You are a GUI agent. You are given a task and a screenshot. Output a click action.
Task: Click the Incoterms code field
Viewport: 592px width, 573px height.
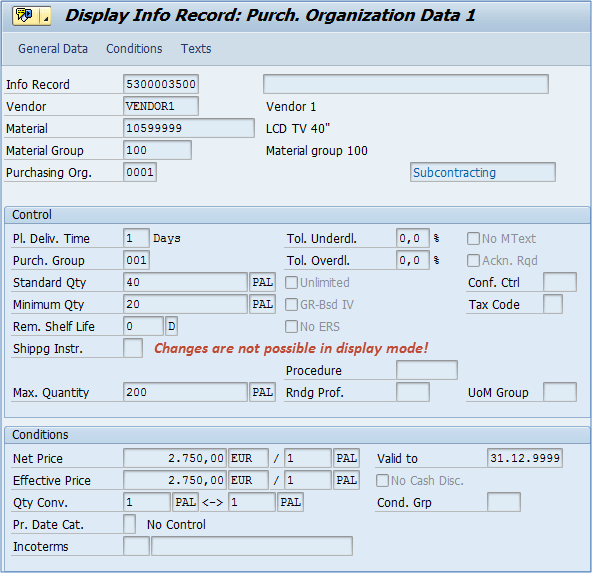(x=136, y=546)
